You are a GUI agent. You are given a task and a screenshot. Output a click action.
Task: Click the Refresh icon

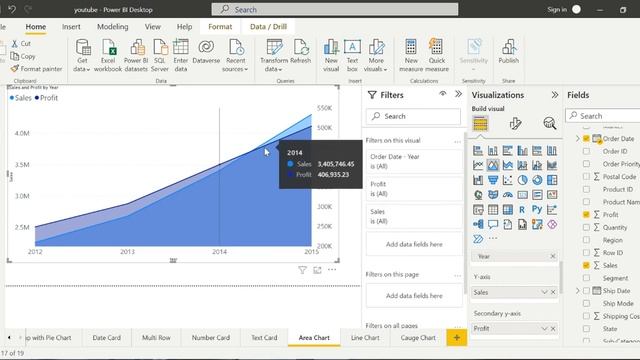point(301,47)
